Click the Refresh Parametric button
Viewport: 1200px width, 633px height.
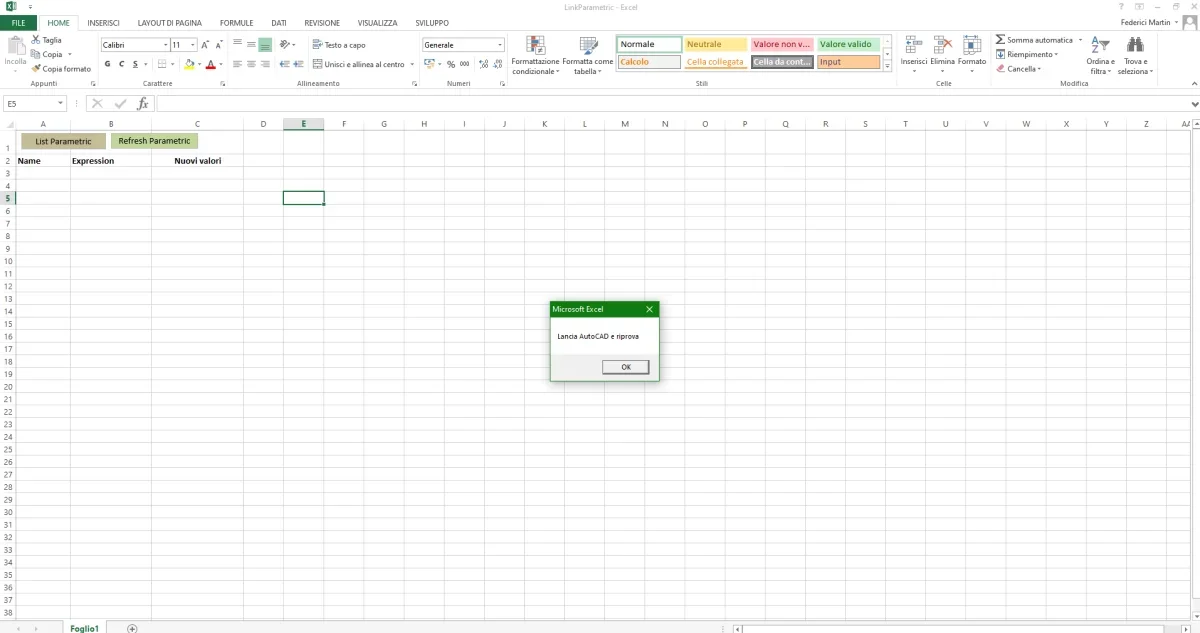point(154,141)
